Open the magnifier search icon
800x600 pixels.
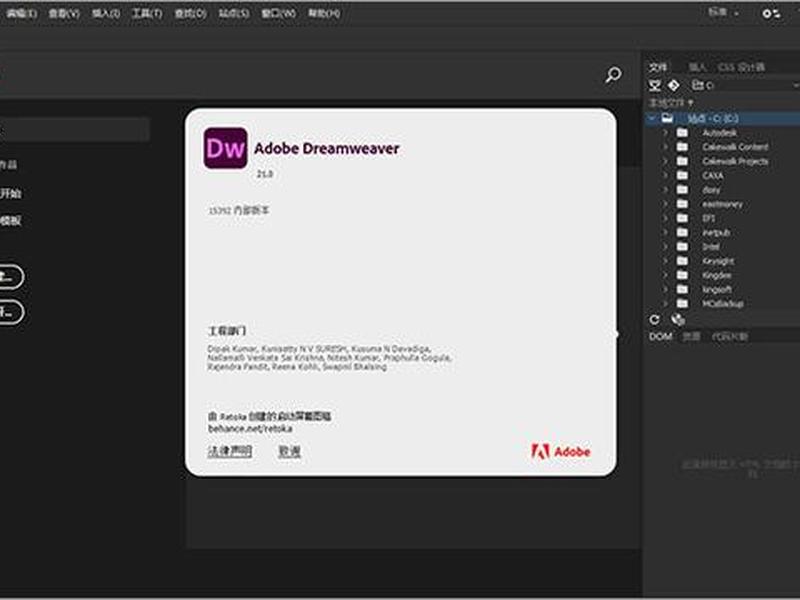pos(613,75)
